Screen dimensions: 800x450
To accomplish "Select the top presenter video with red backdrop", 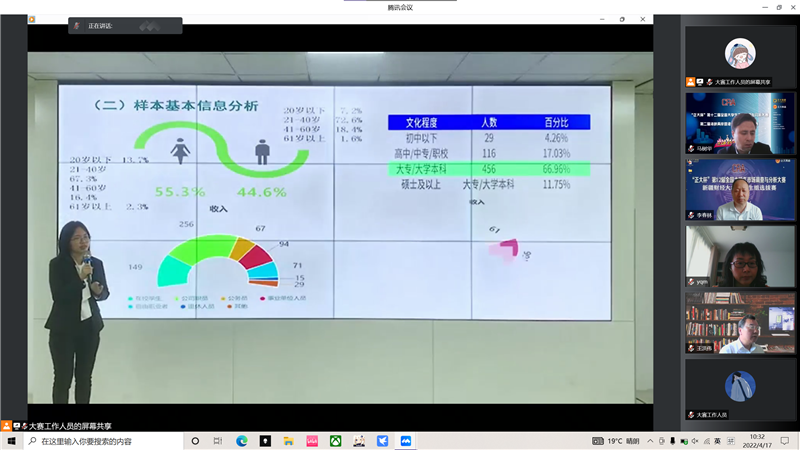I will click(739, 122).
